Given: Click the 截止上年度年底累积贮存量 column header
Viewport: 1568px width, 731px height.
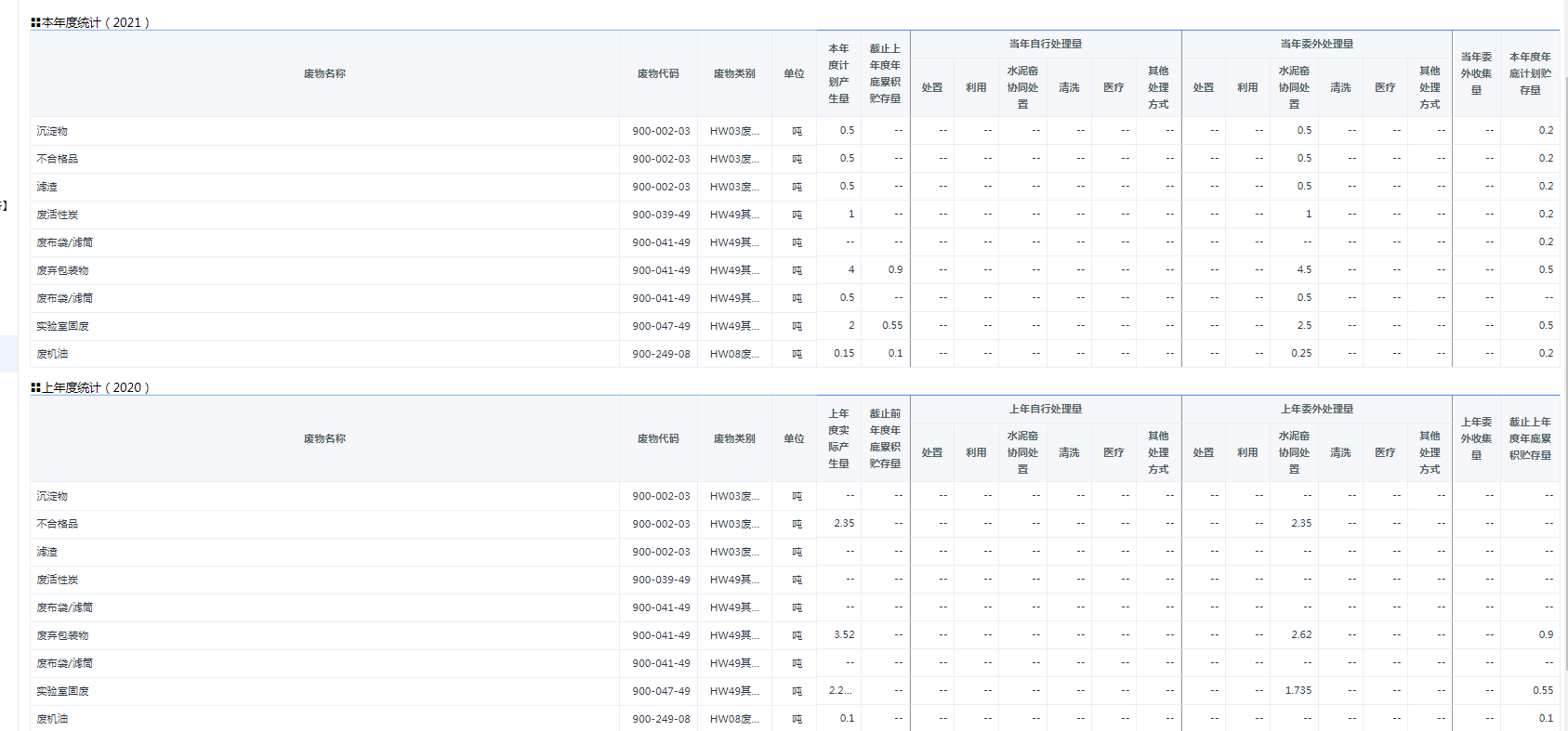Looking at the screenshot, I should pyautogui.click(x=1529, y=438).
